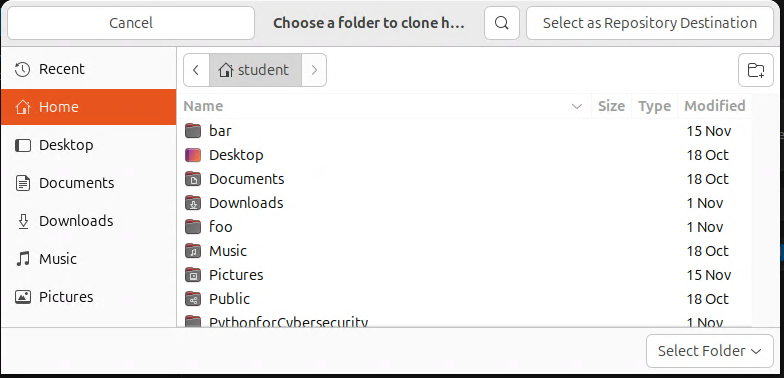The width and height of the screenshot is (784, 378).
Task: Click the 18 Oct date of Music row
Action: point(708,251)
